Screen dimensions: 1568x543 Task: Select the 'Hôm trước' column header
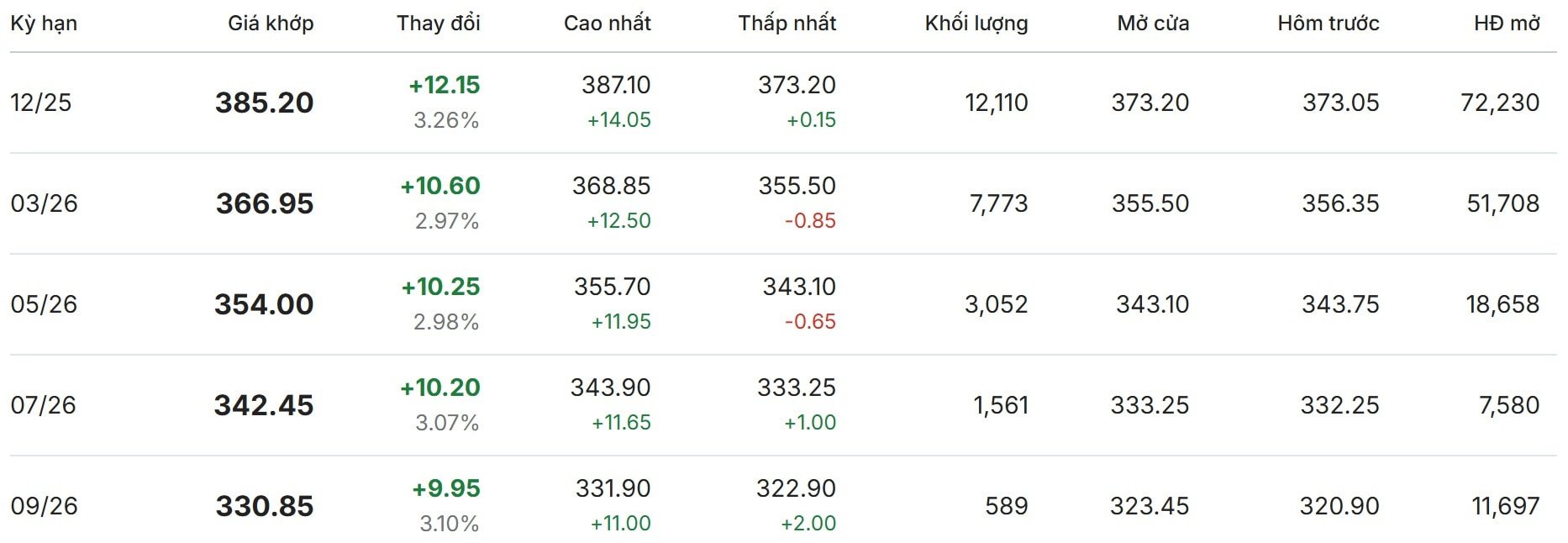[1328, 24]
